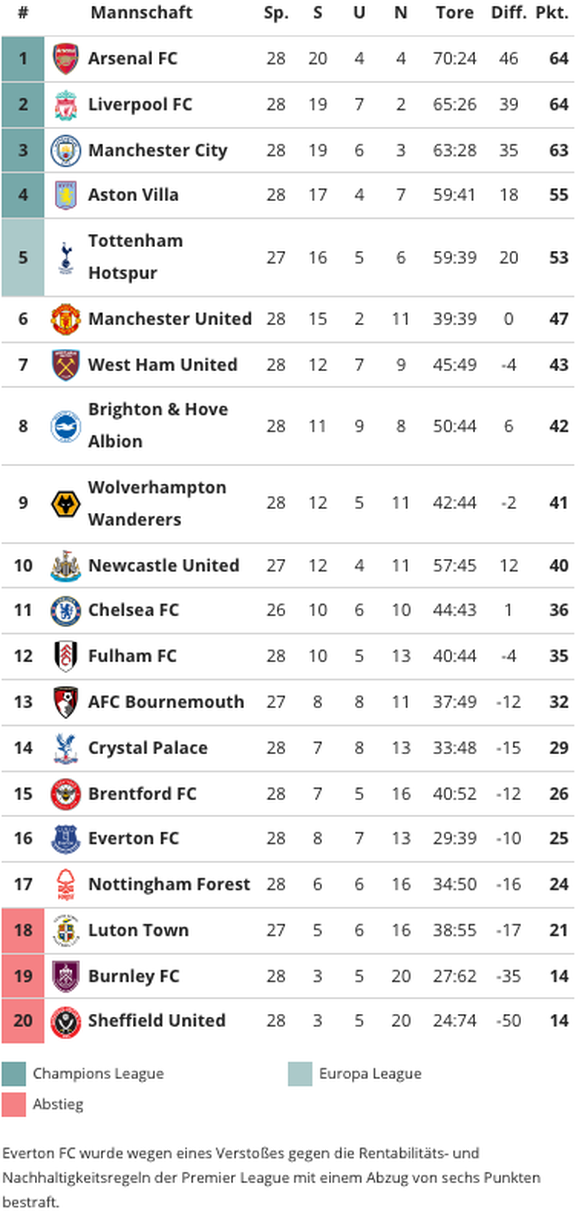Click the Aston Villa crest
Screen dimensions: 582x1215
(65, 195)
